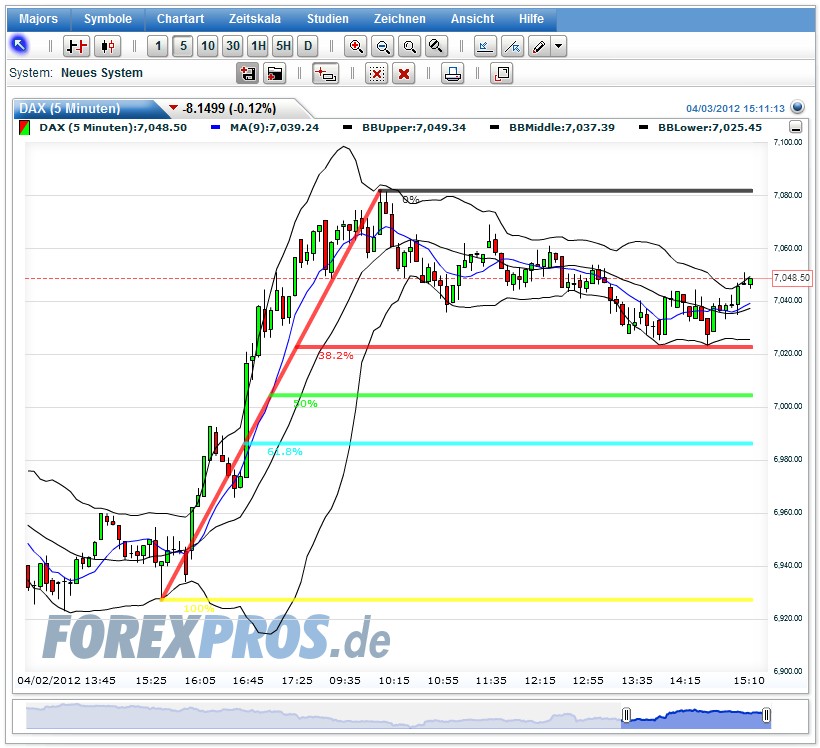Click the open system folder icon
This screenshot has width=820, height=748.
(x=275, y=73)
